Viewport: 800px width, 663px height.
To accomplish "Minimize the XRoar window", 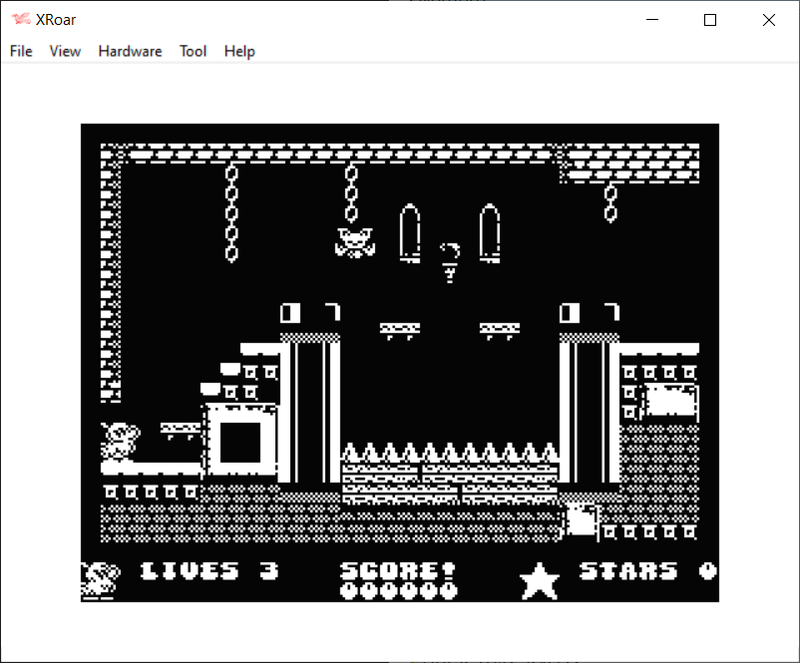I will (x=652, y=20).
